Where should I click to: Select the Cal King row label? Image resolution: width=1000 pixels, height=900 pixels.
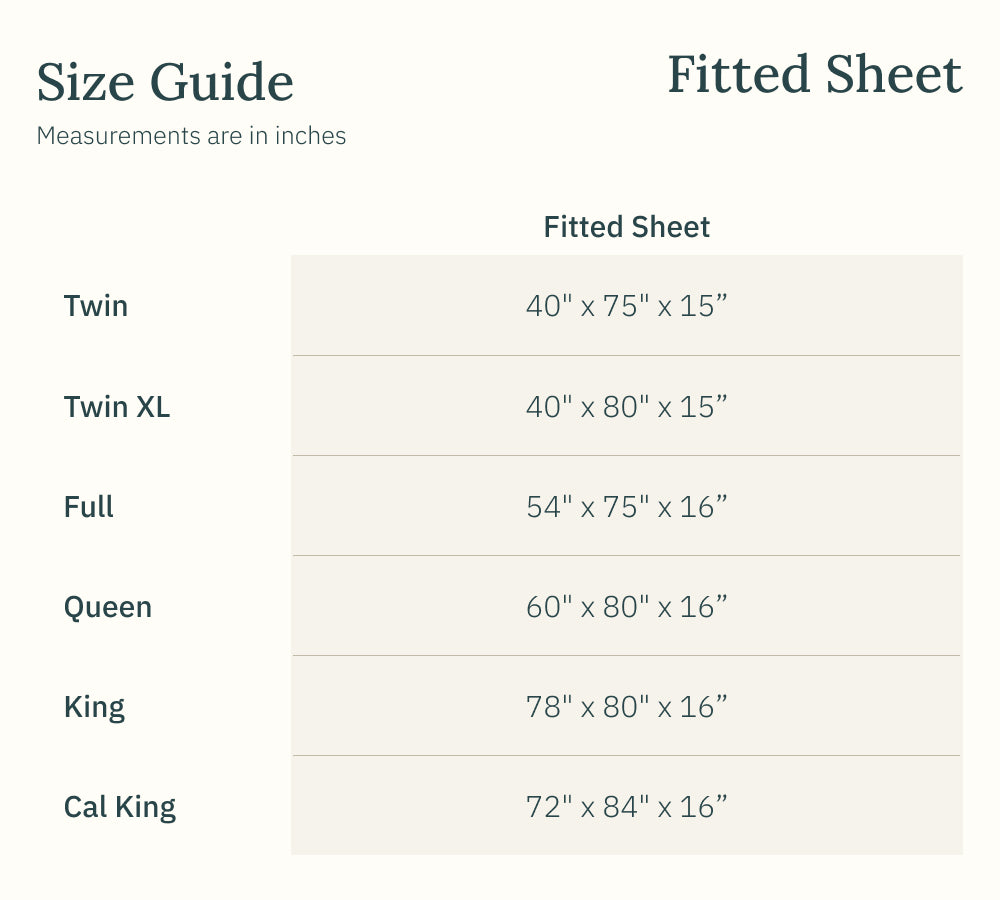tap(120, 807)
